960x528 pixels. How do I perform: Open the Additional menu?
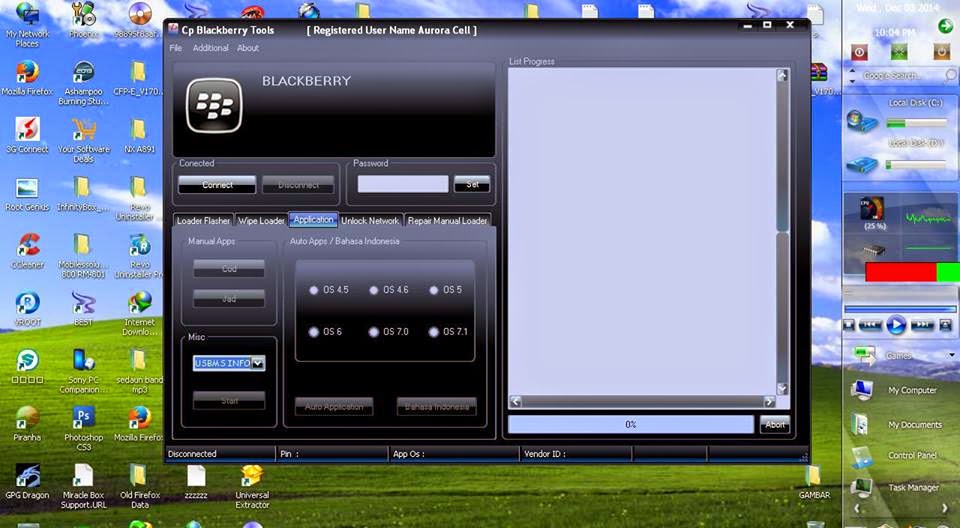pos(211,48)
